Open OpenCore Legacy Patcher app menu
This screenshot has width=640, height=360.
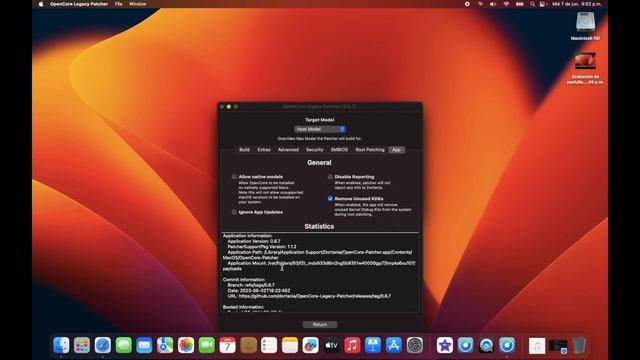[79, 4]
